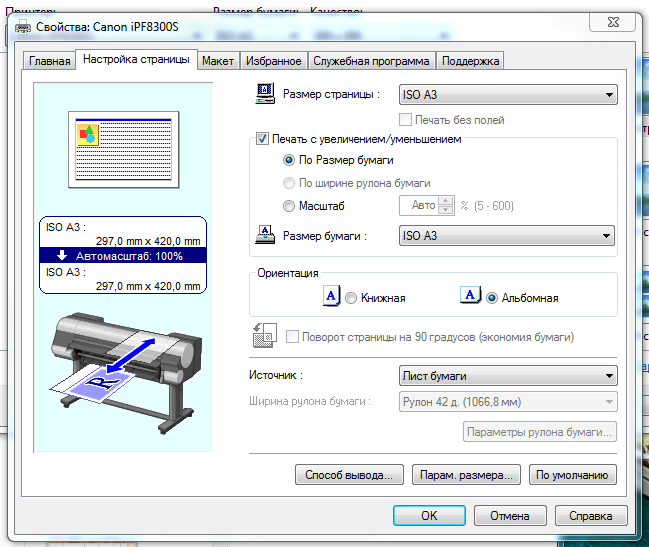
Task: Click the page size monitor icon
Action: click(265, 93)
